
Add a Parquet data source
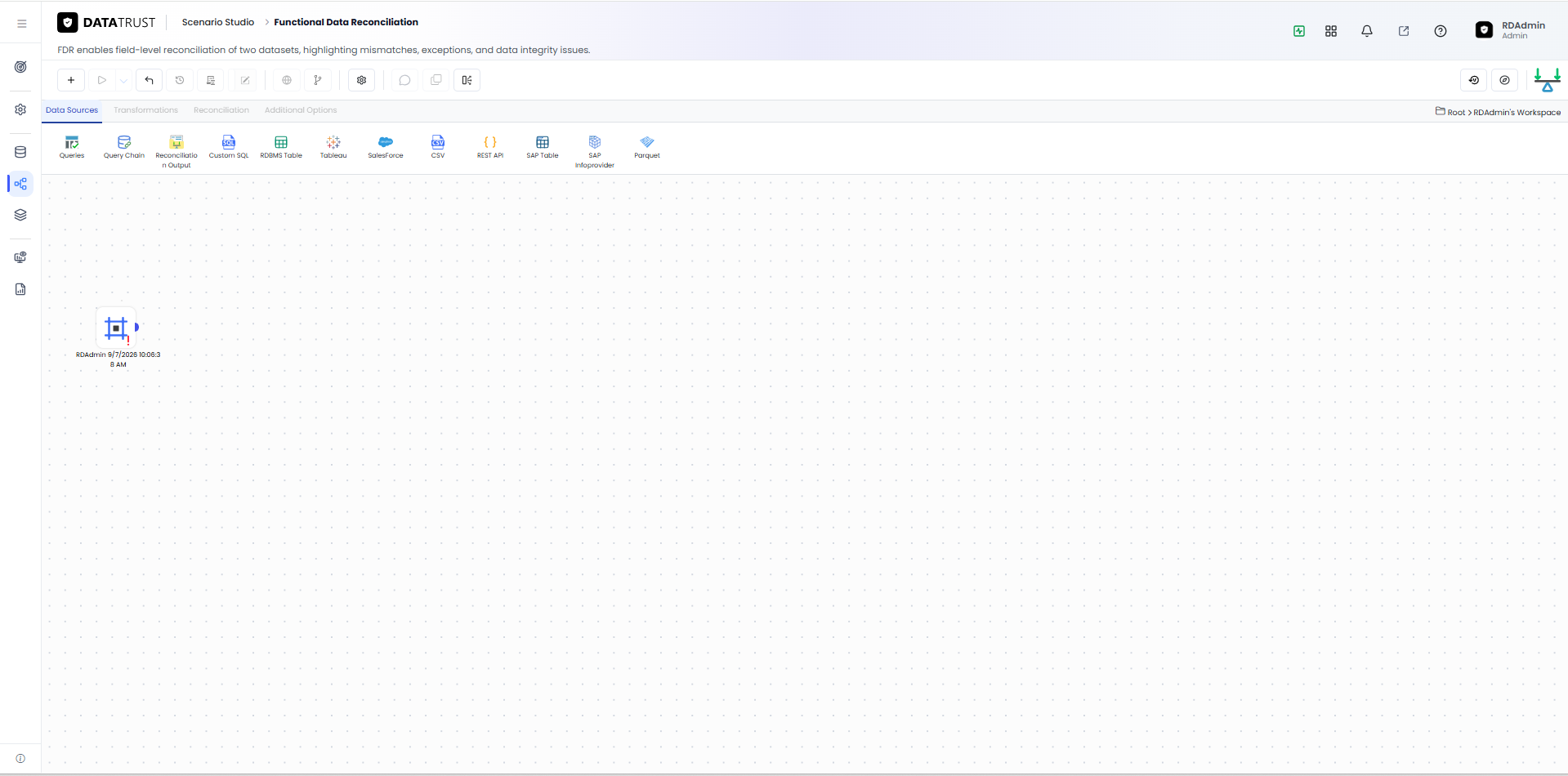647,147
